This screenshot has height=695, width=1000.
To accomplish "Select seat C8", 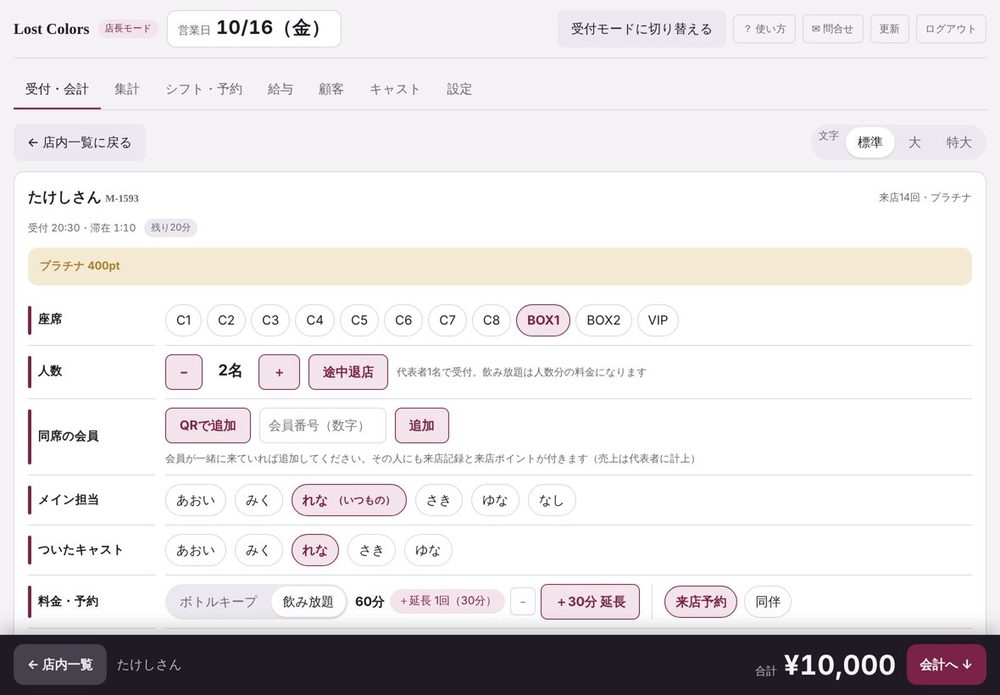I will pyautogui.click(x=491, y=320).
